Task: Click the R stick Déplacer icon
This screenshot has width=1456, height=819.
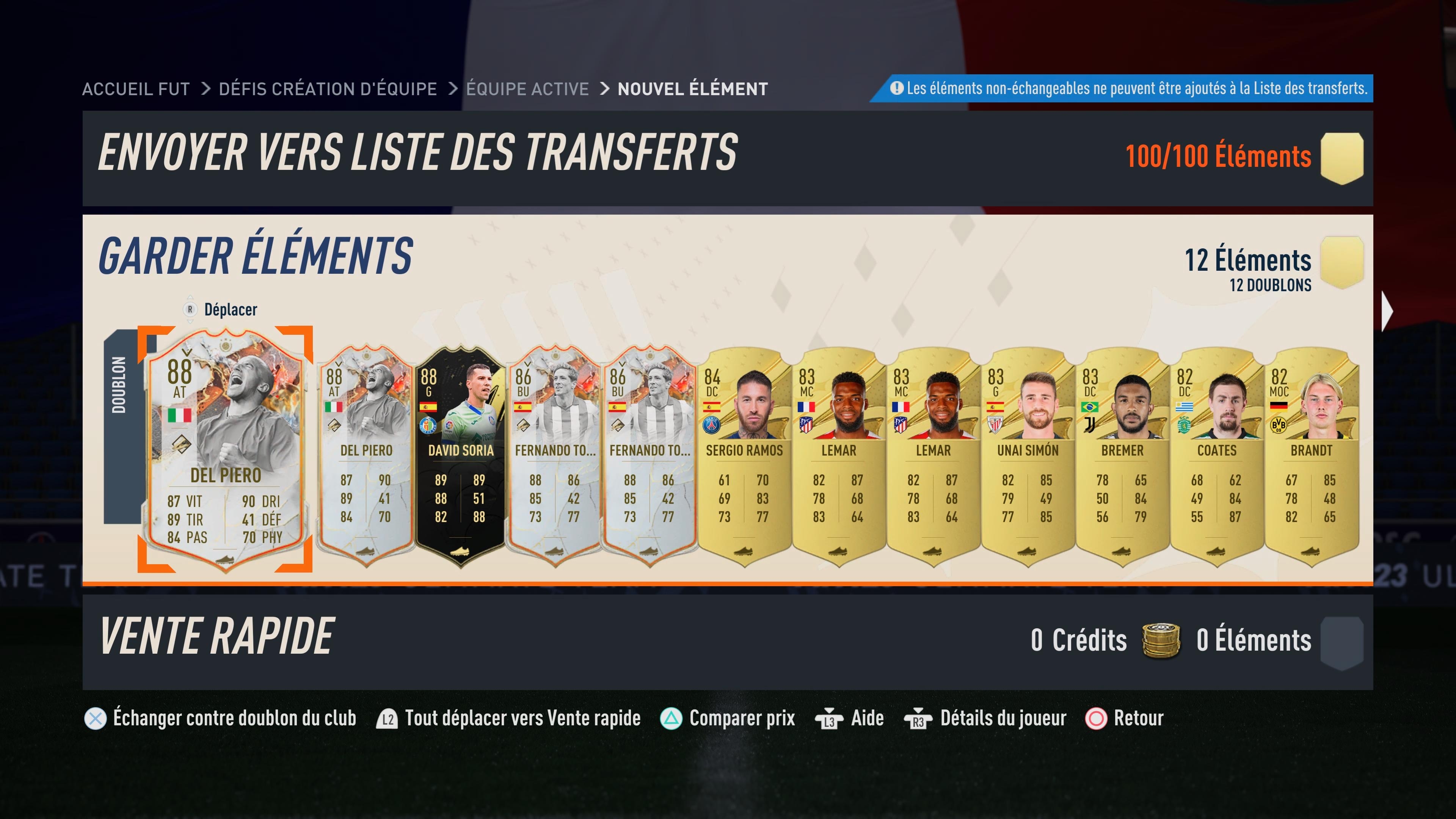Action: click(190, 309)
